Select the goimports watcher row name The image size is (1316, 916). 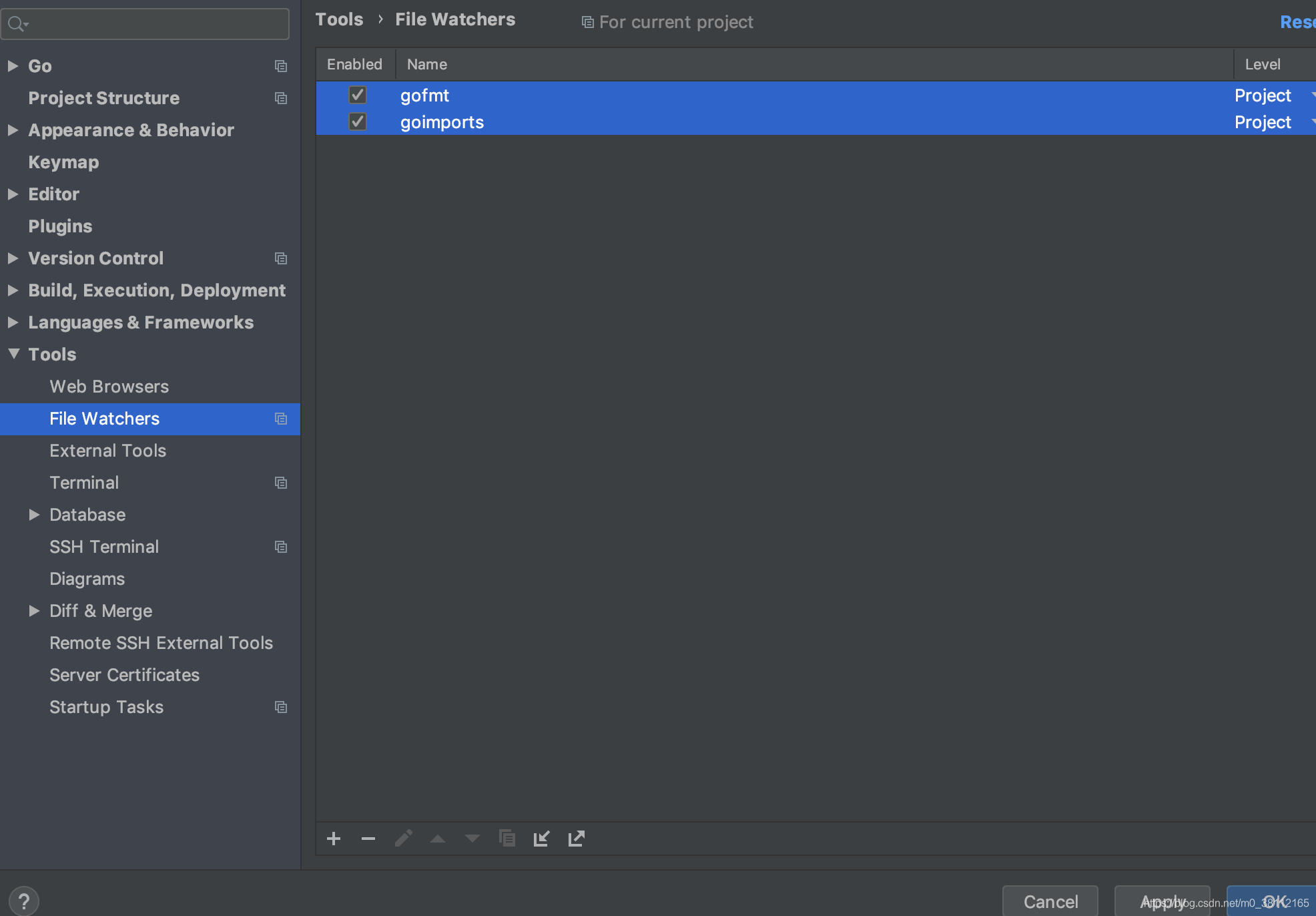[442, 122]
